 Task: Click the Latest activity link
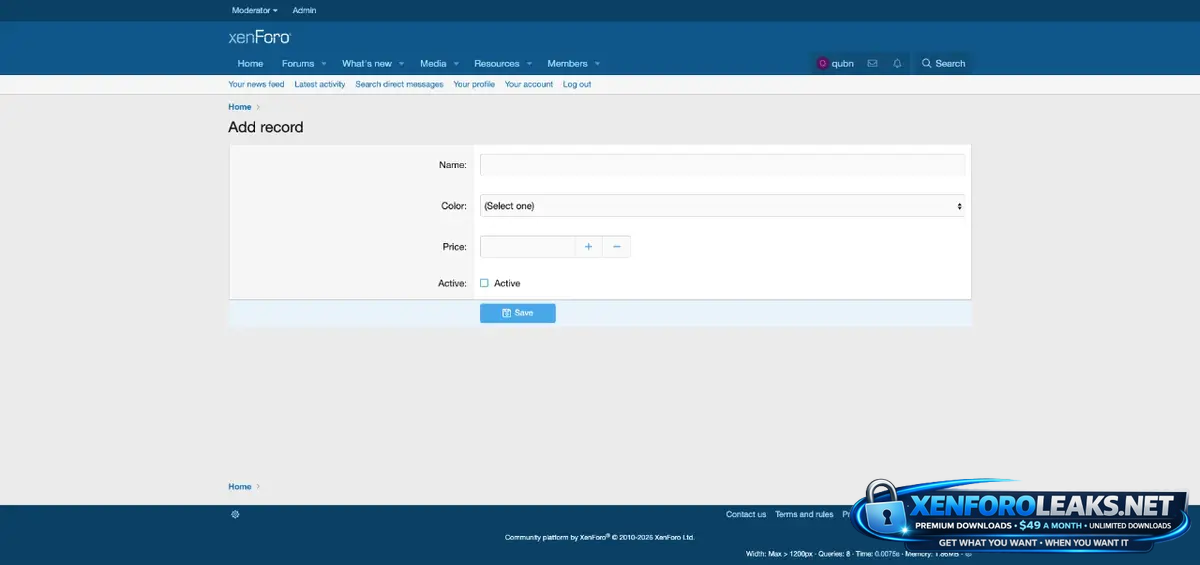(x=319, y=84)
